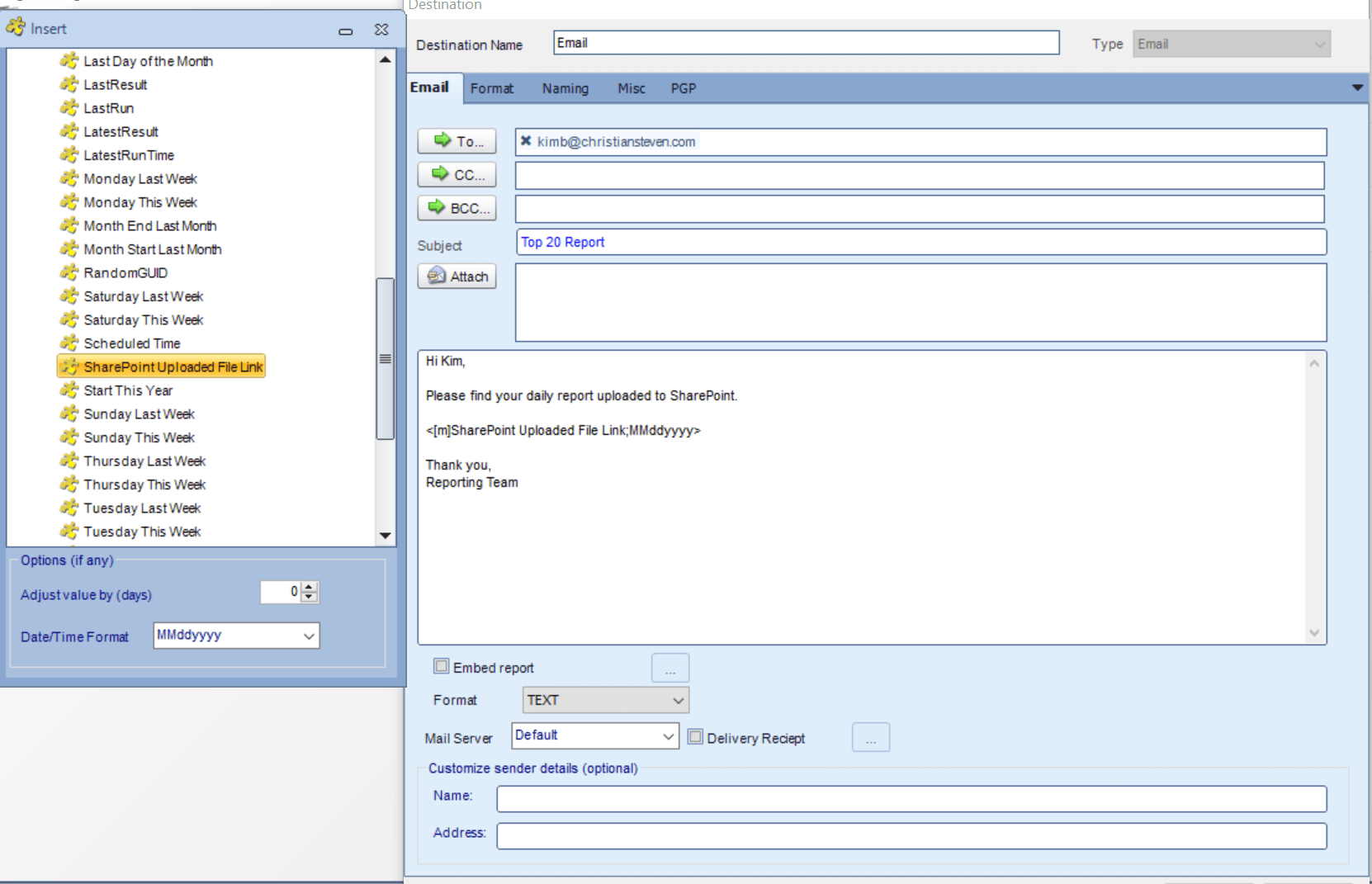The image size is (1372, 884).
Task: Click the icon next to LatestRunTime
Action: pyautogui.click(x=69, y=154)
